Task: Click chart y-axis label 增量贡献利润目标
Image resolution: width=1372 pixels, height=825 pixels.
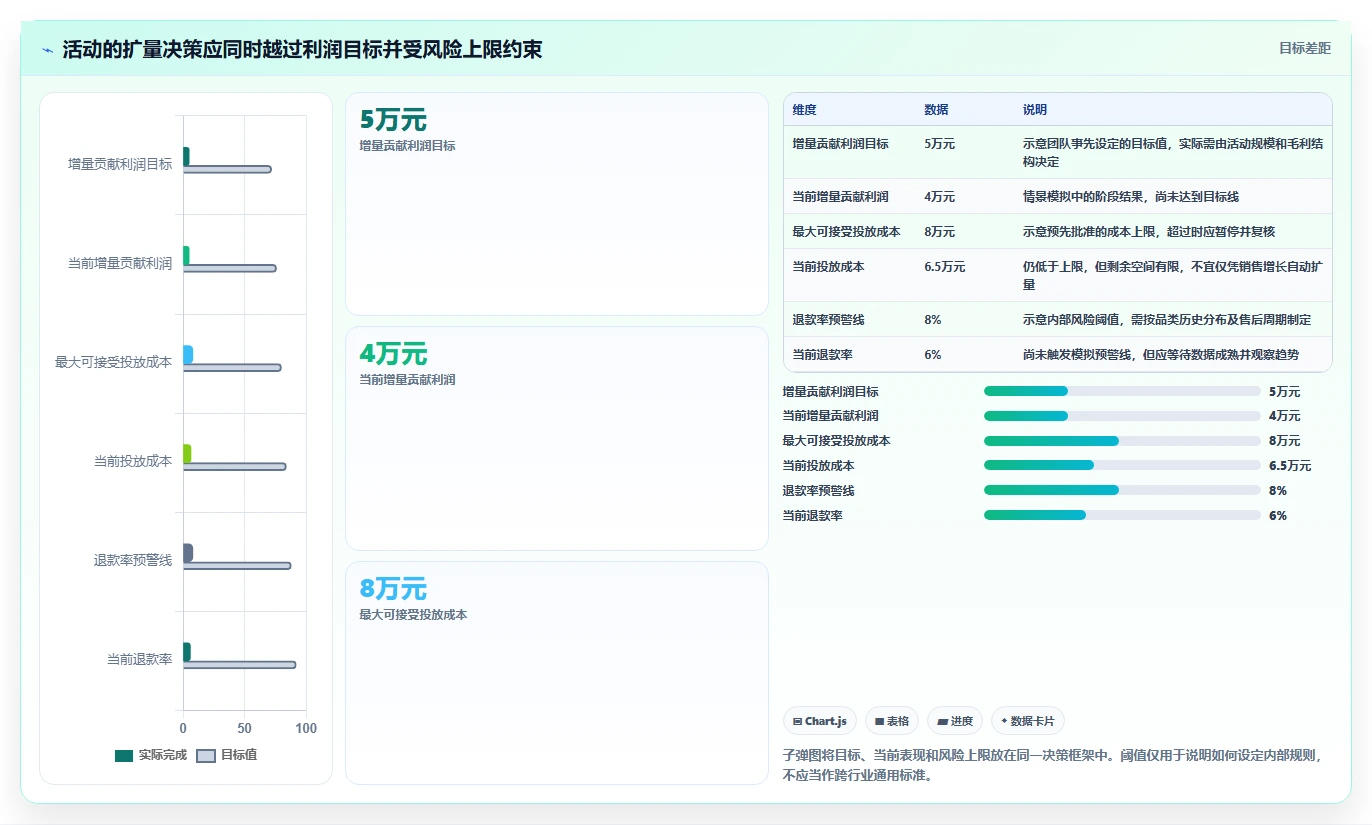Action: pos(120,164)
